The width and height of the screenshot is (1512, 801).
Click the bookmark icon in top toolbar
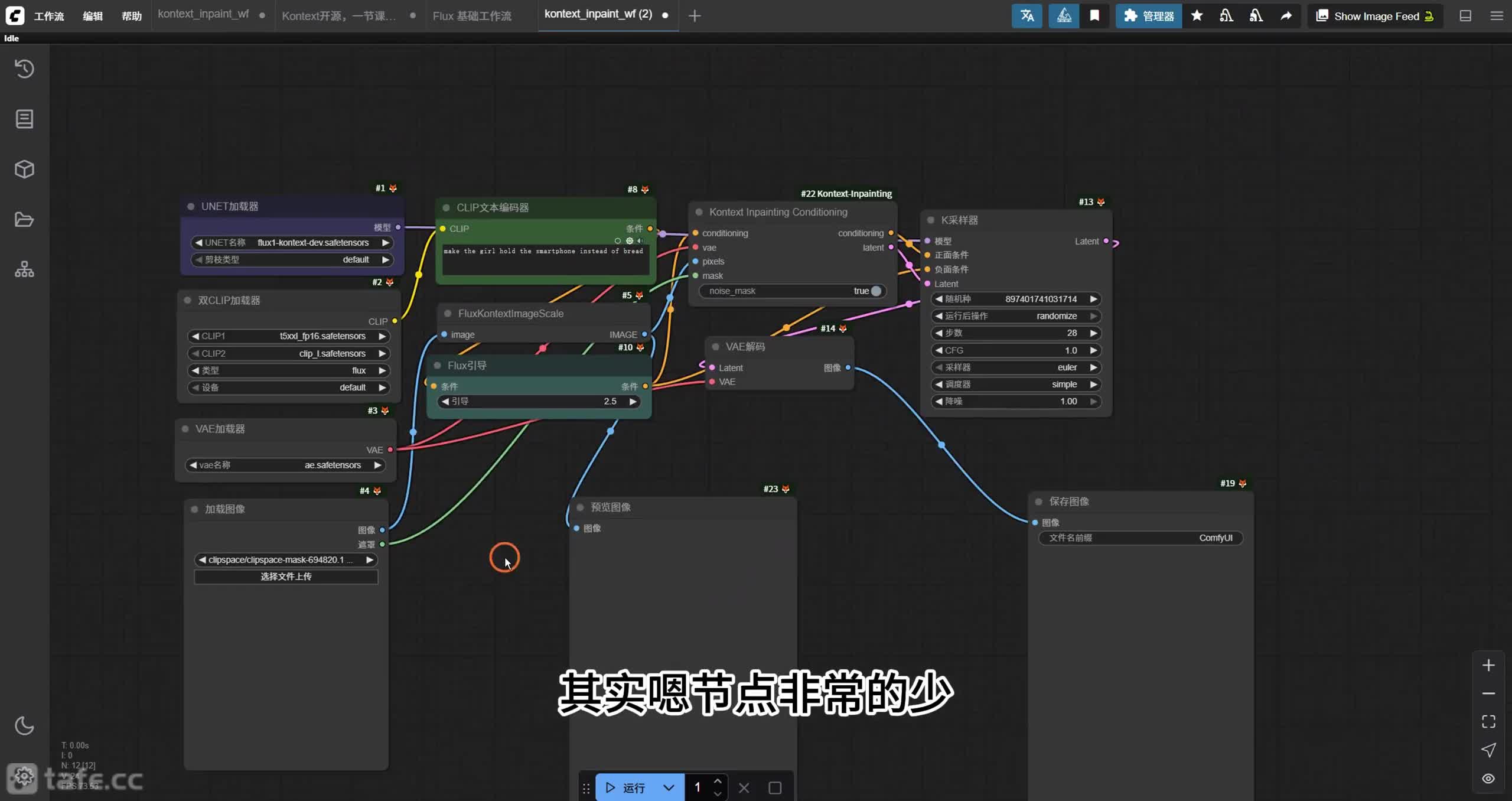[x=1094, y=16]
